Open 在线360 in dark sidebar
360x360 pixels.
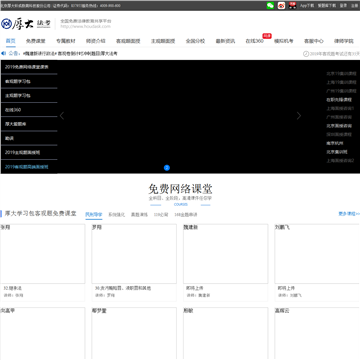tap(13, 110)
